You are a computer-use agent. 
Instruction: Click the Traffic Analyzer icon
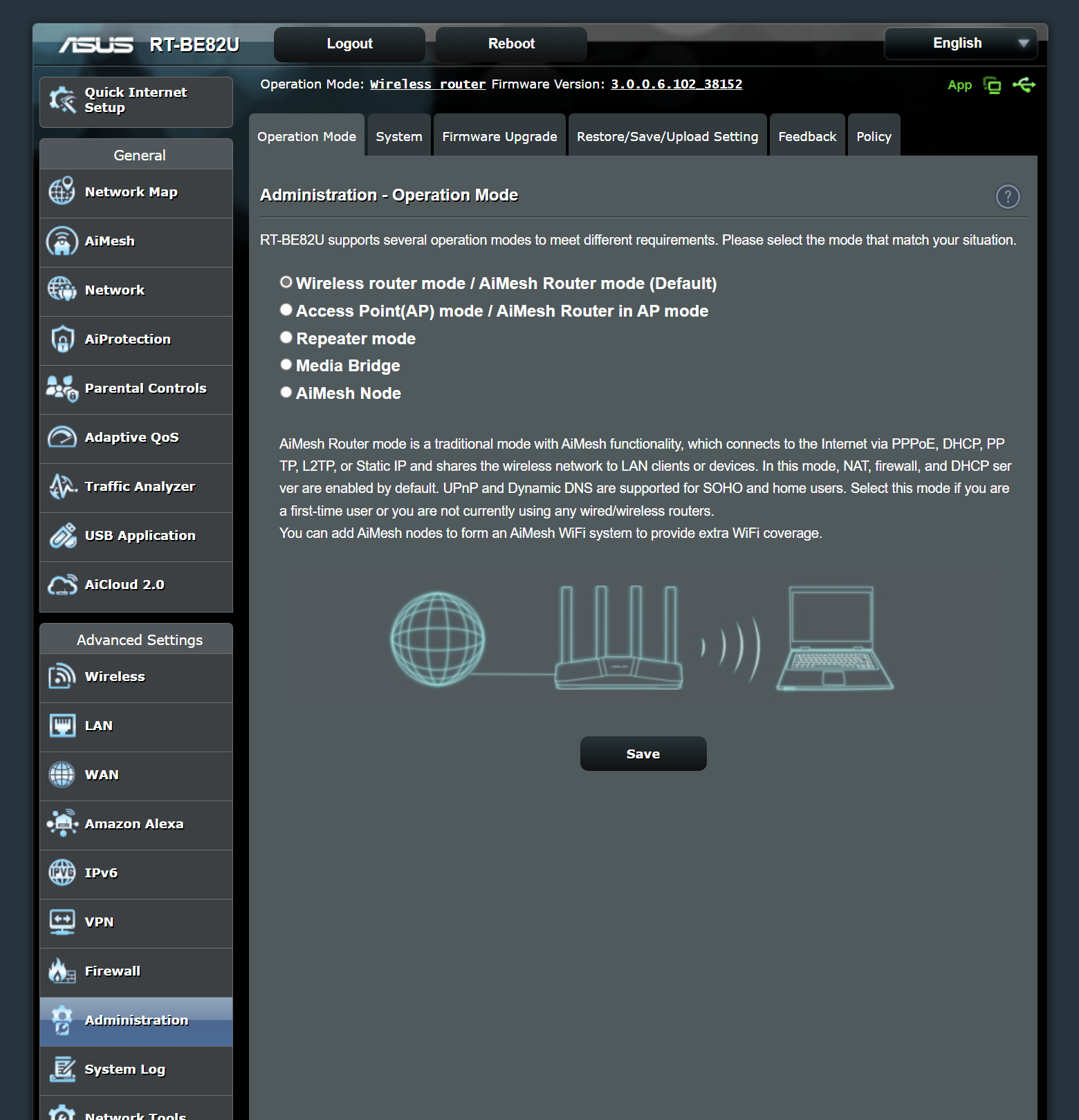62,486
